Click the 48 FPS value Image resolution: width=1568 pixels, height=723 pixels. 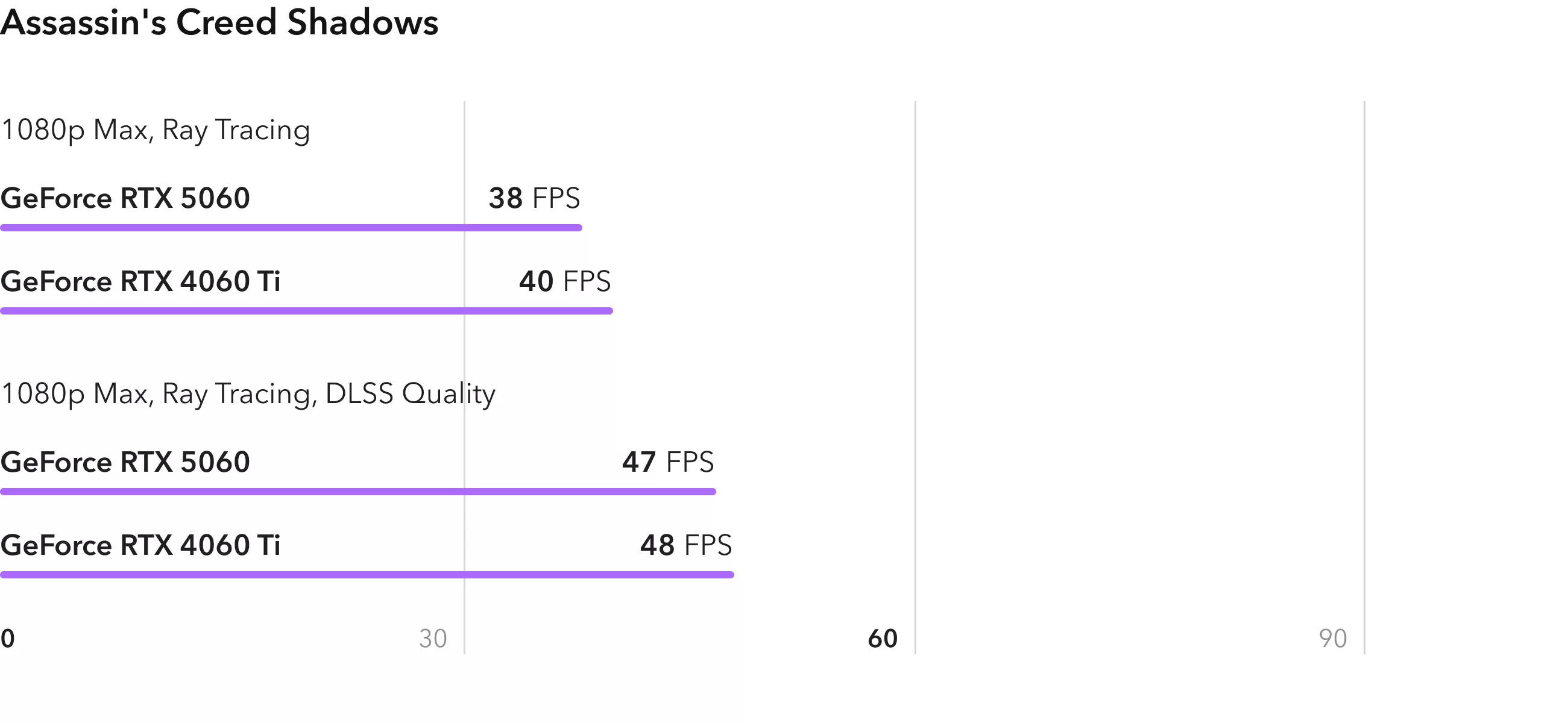pos(686,545)
